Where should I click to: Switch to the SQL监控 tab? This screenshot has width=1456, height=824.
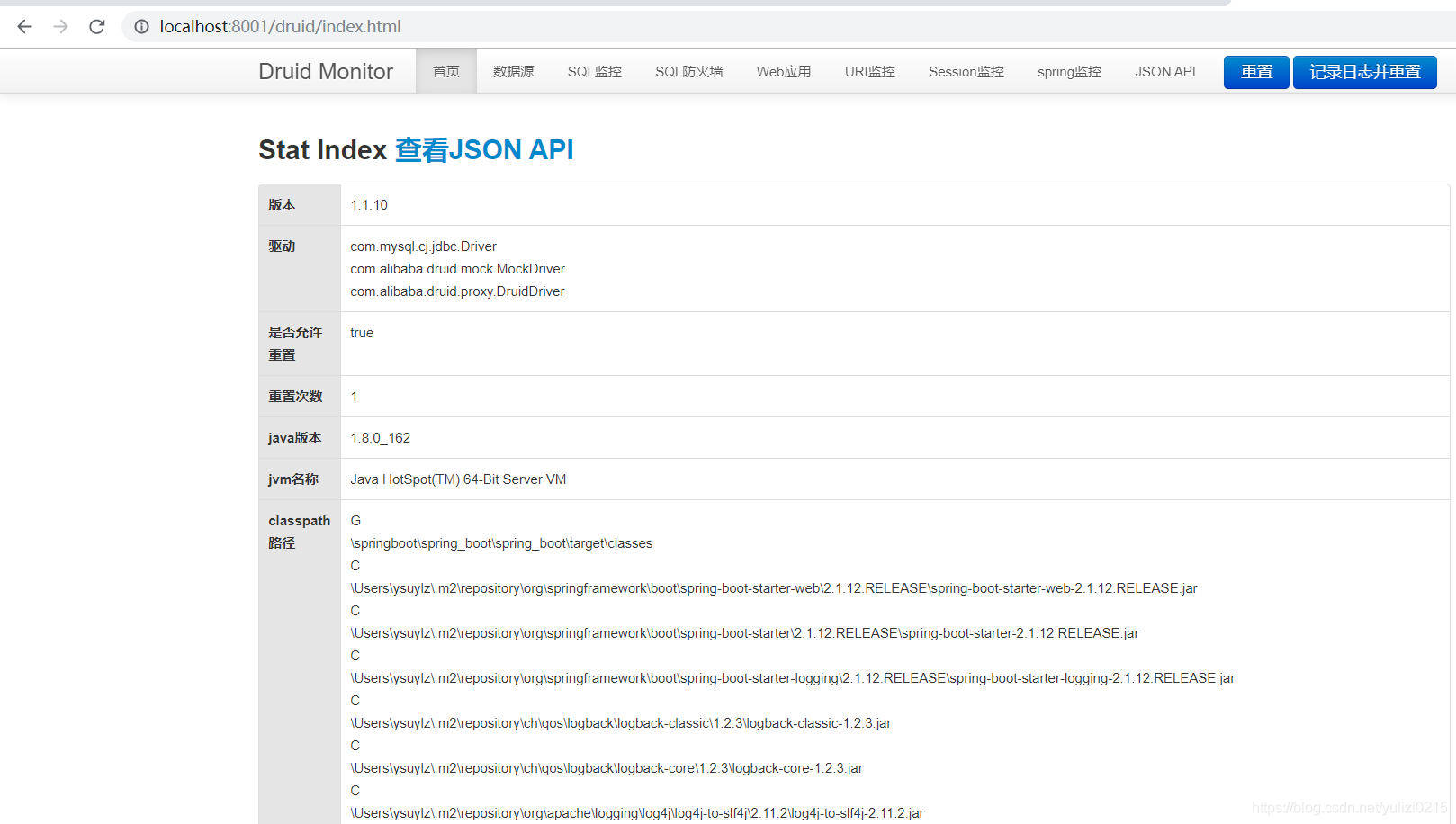click(x=594, y=72)
